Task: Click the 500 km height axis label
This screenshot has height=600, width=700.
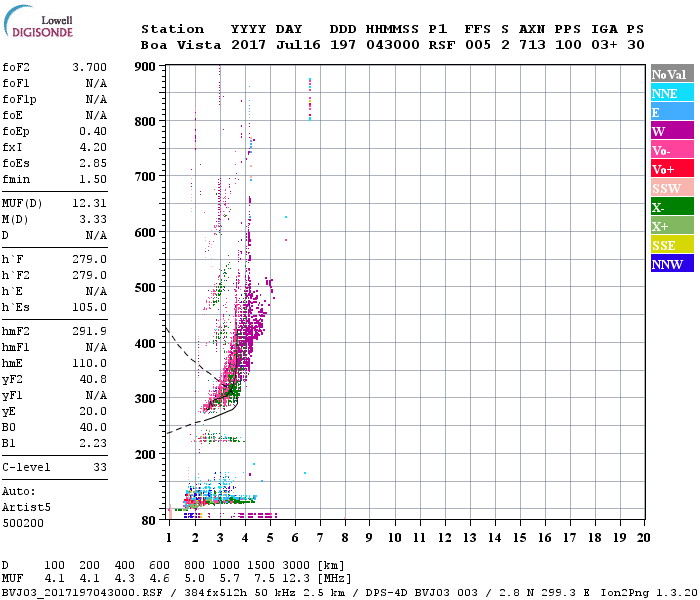Action: tap(145, 288)
